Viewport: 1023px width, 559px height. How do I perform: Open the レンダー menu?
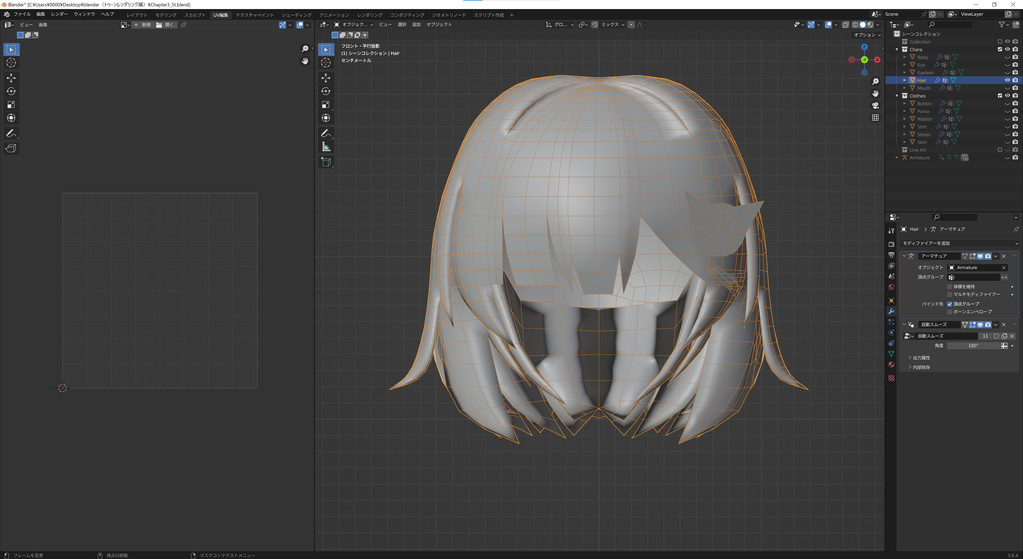click(60, 15)
